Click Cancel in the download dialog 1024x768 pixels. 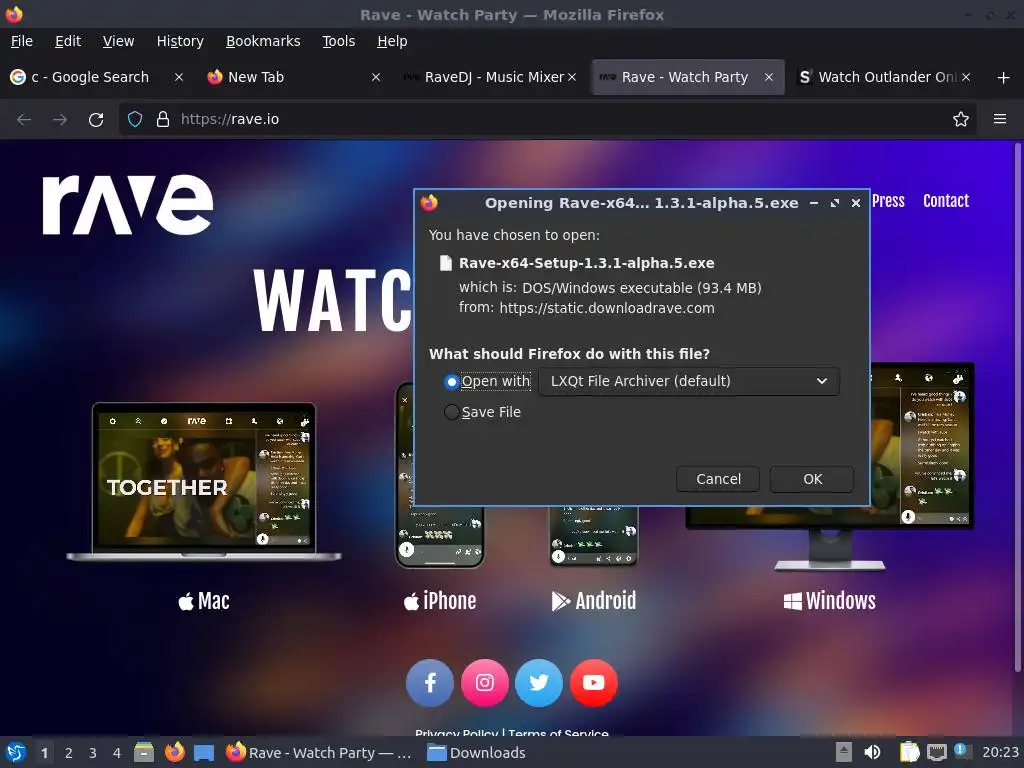[718, 479]
